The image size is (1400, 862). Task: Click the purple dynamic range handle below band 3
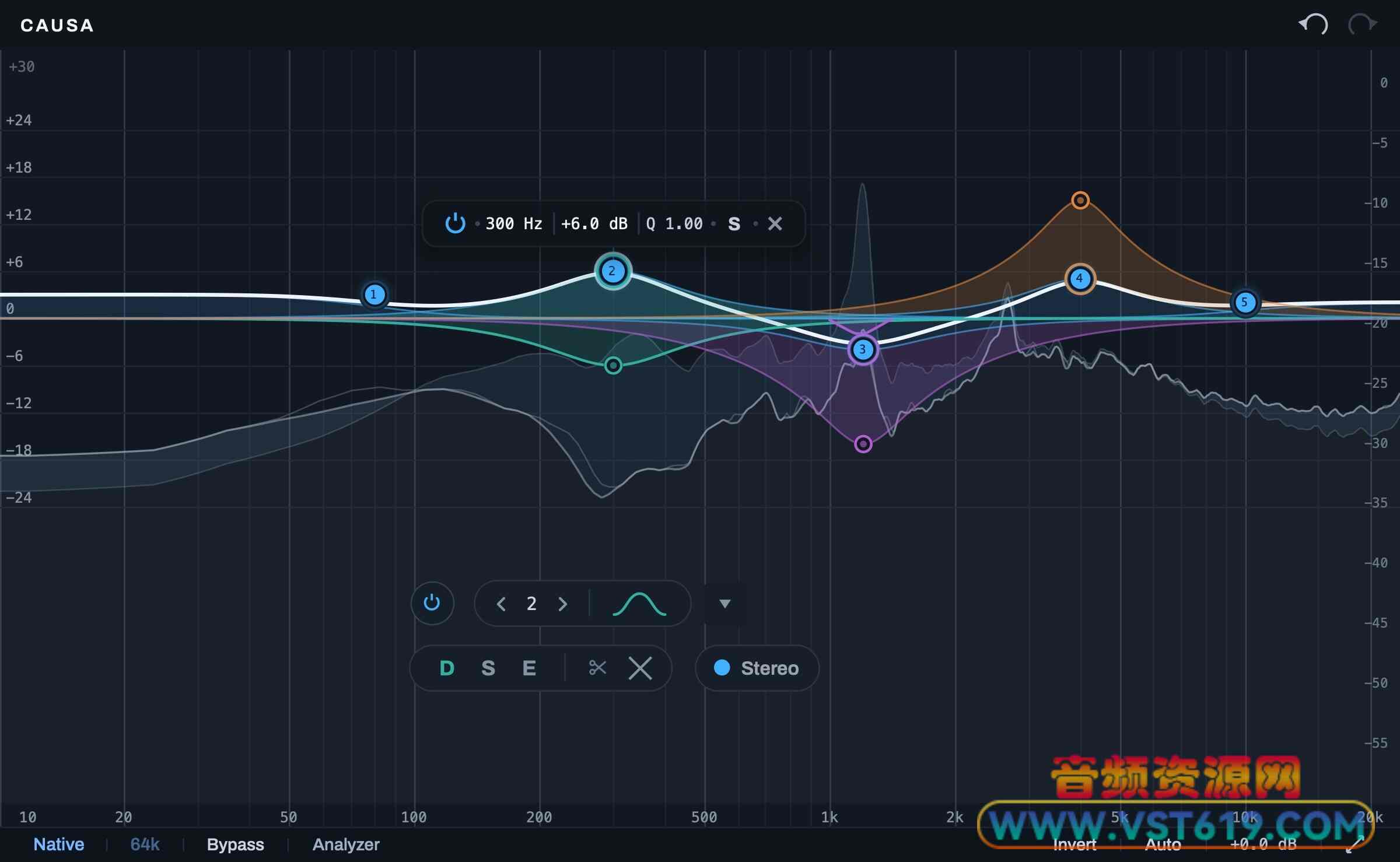[863, 444]
